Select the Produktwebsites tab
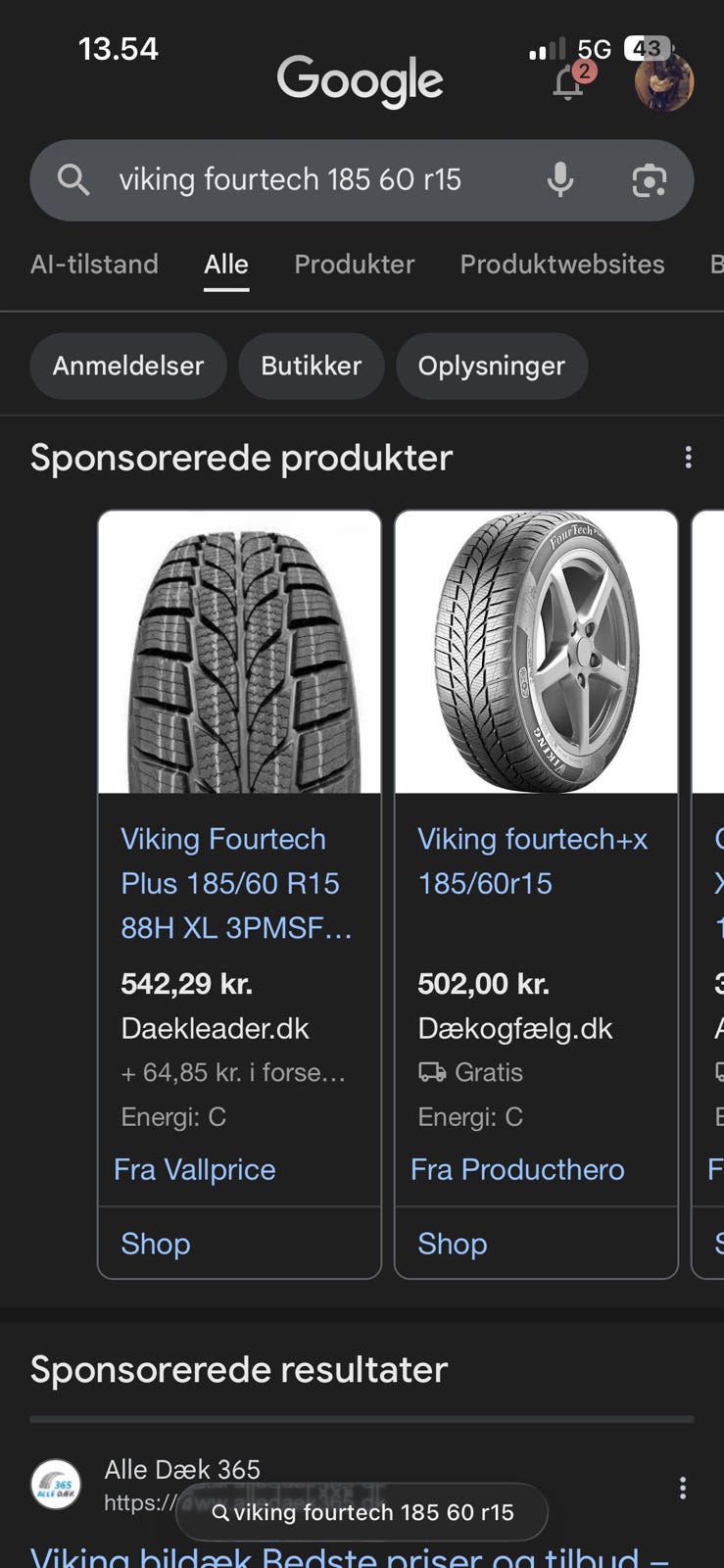Screen dimensions: 724x1568 click(x=561, y=265)
